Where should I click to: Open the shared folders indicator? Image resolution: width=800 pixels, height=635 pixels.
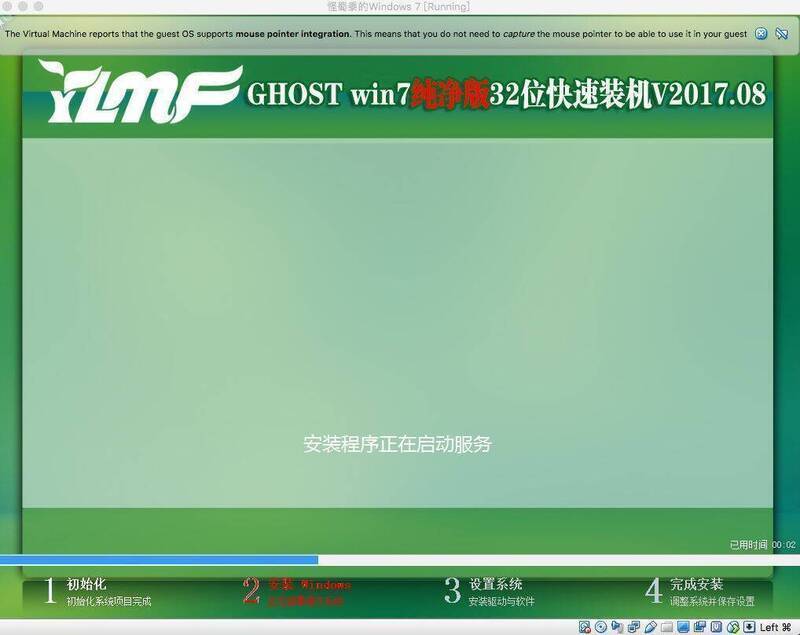(x=666, y=627)
